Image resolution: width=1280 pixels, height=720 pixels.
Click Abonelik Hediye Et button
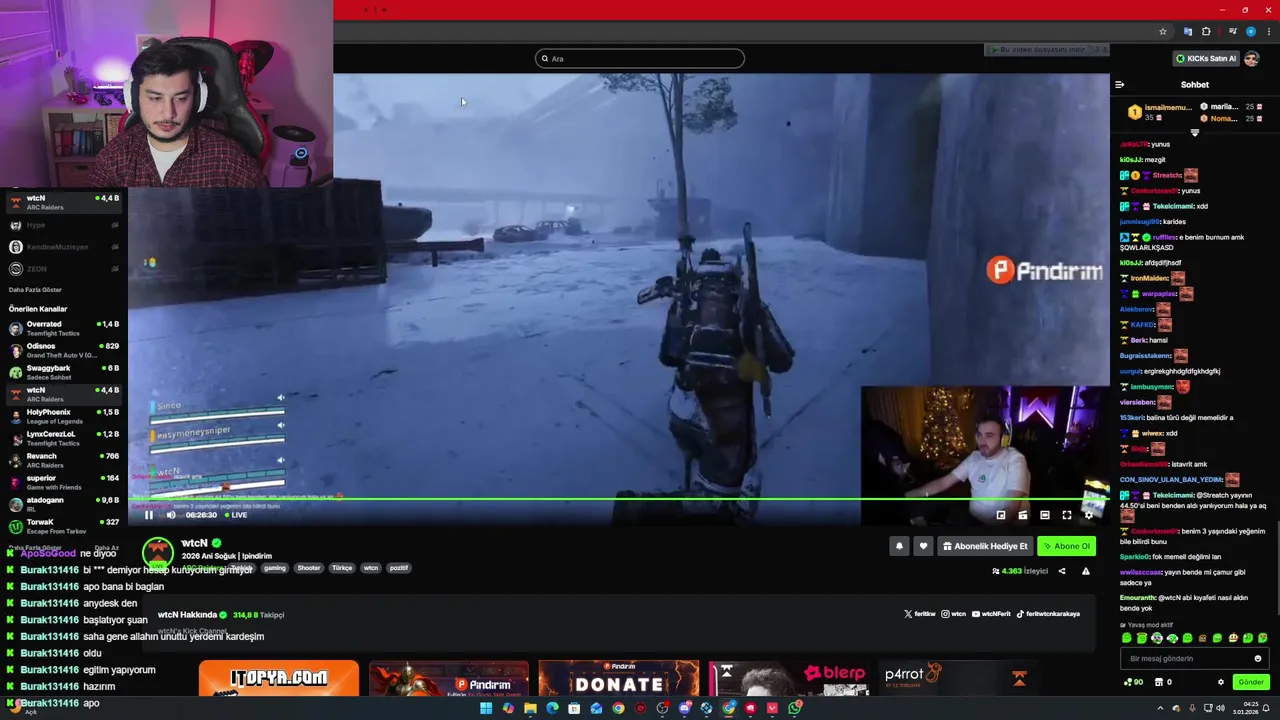985,546
